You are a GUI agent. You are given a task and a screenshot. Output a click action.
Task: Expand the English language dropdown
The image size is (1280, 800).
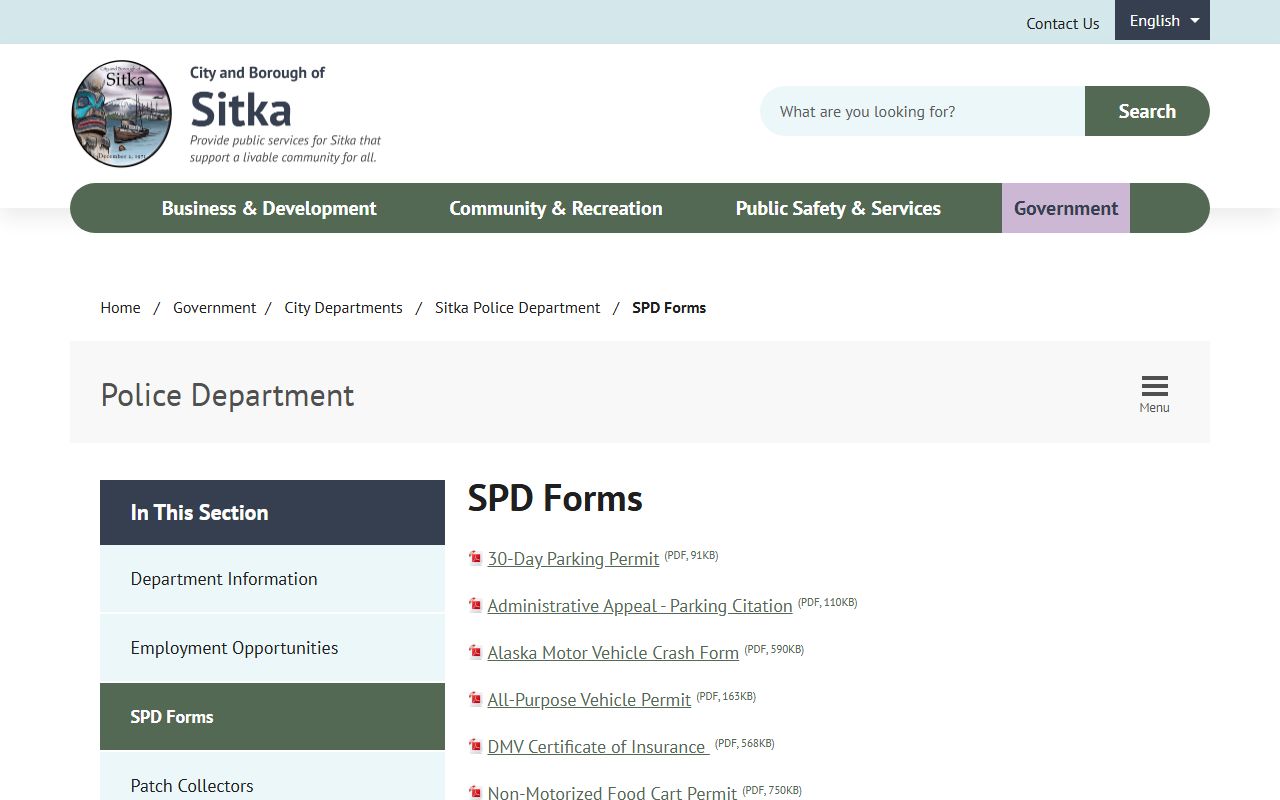pyautogui.click(x=1162, y=20)
